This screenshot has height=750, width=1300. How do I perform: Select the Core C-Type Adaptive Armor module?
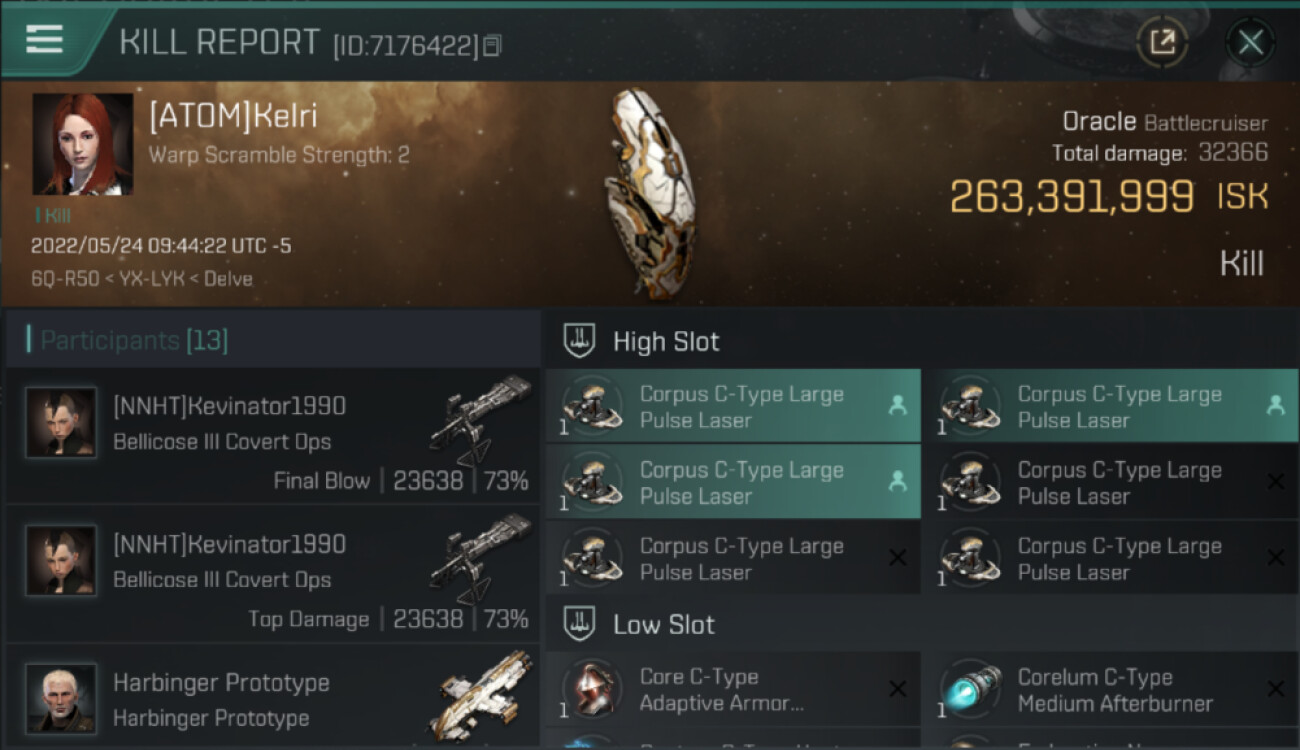(x=732, y=690)
